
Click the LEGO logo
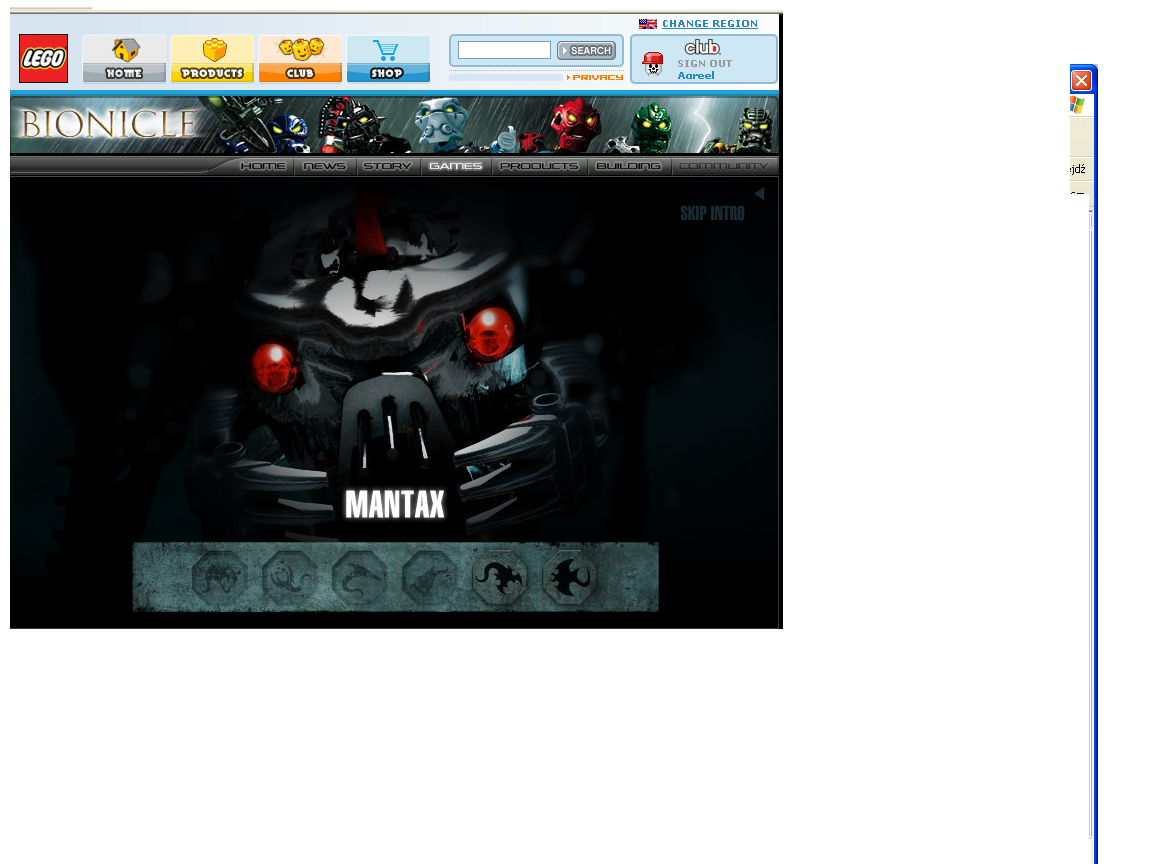43,58
